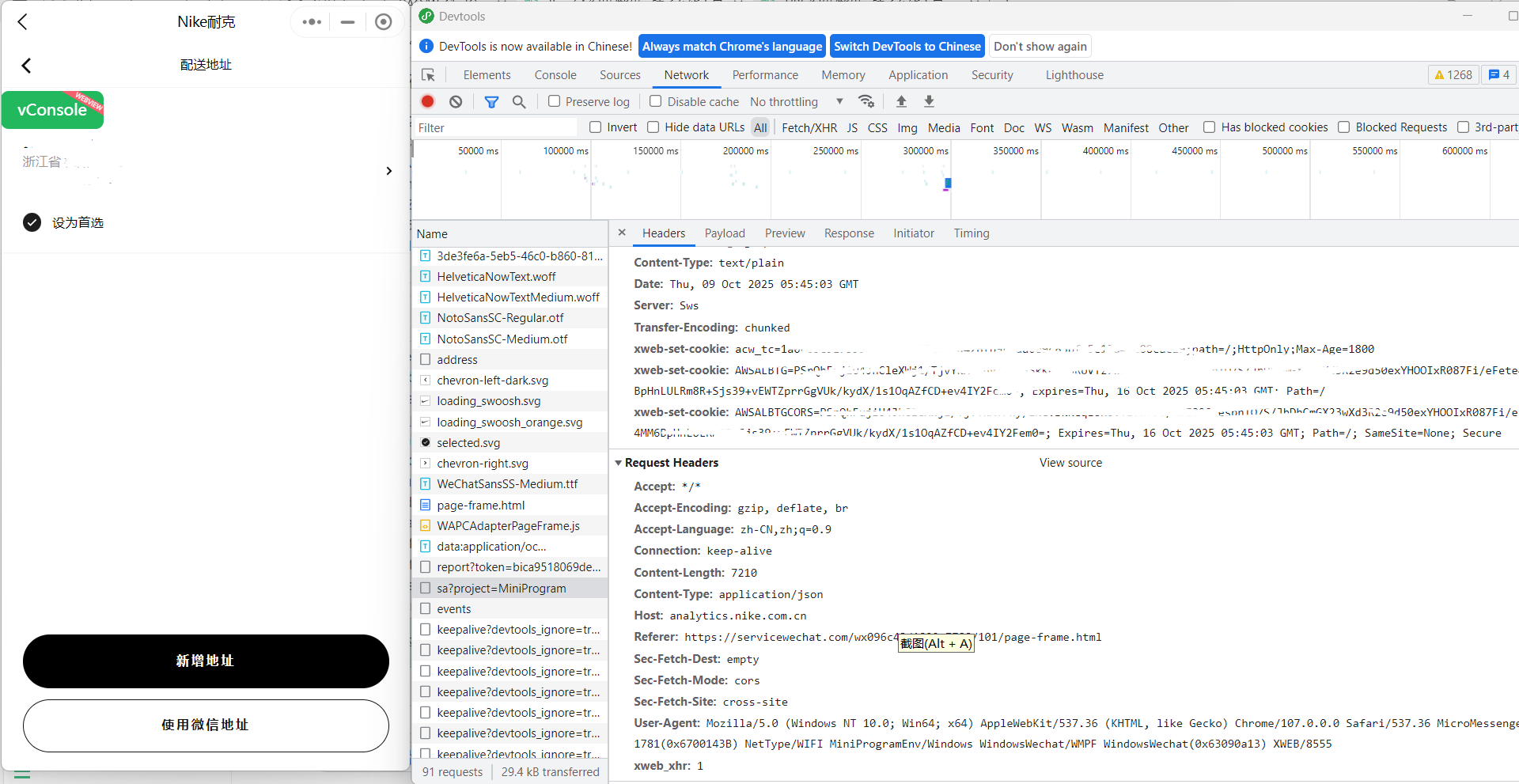Tick the Invert filter checkbox
Viewport: 1519px width, 784px height.
click(596, 127)
